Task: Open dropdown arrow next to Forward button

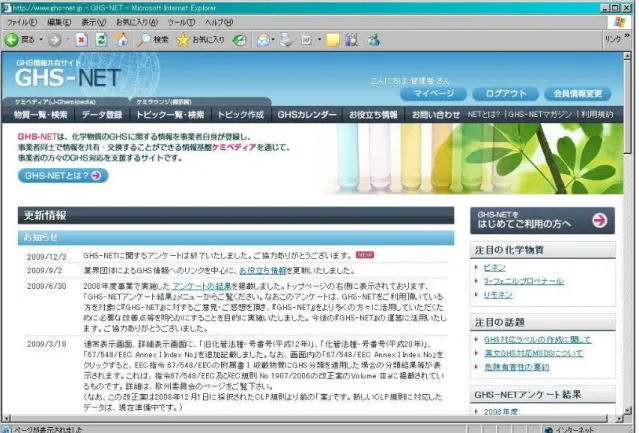Action: (68, 40)
